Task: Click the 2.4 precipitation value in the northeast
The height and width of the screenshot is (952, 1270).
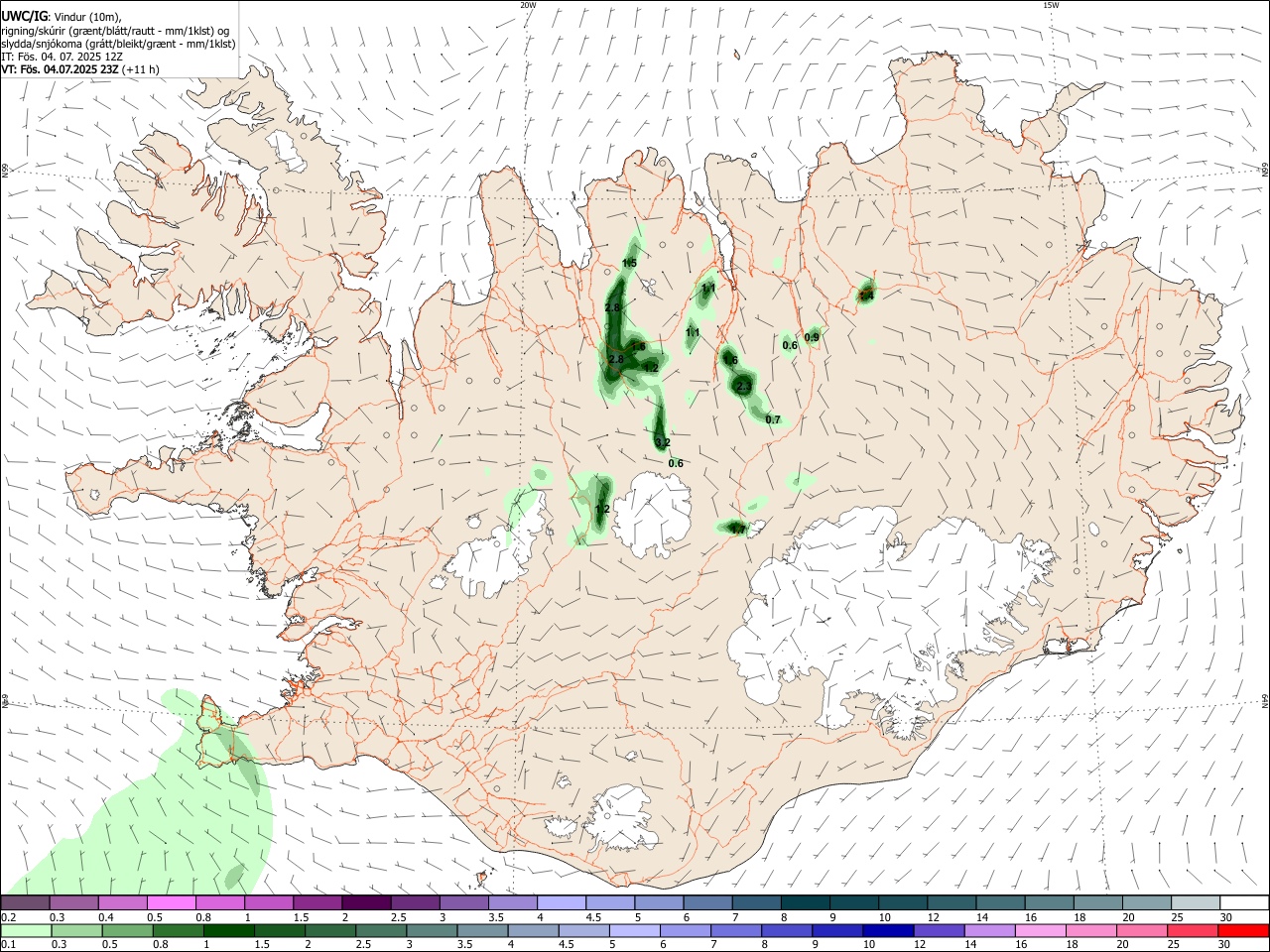Action: (866, 295)
